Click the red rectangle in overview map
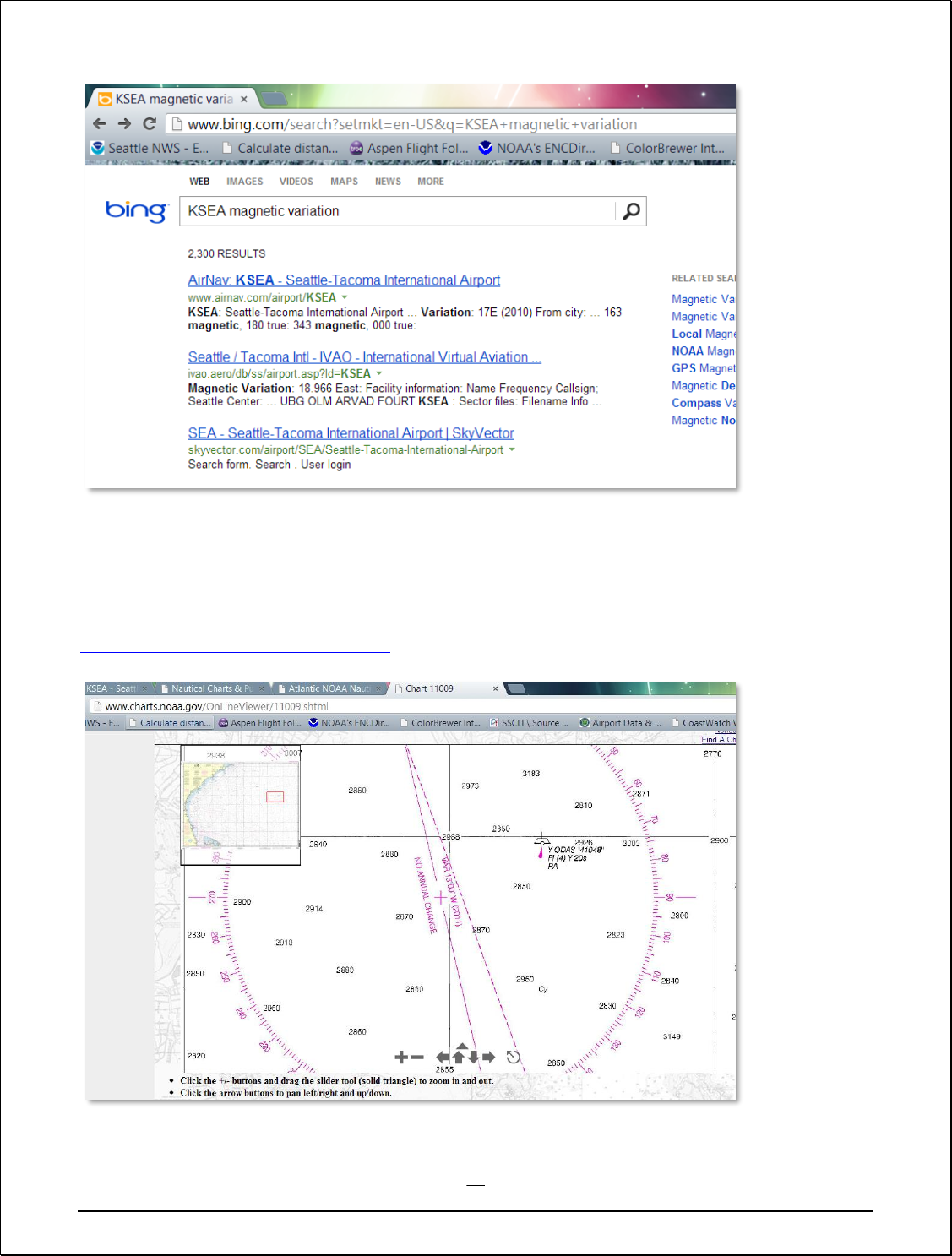952x1256 pixels. click(x=275, y=797)
